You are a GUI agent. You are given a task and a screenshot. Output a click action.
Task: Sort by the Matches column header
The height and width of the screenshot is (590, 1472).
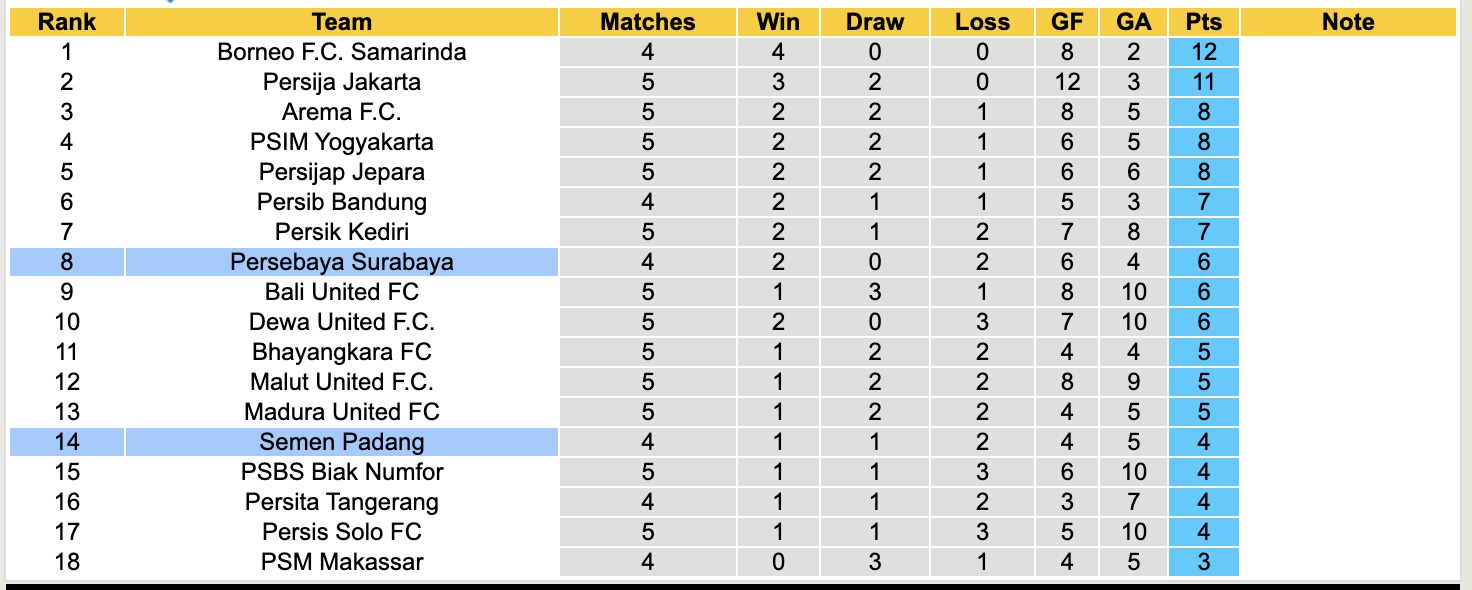click(647, 22)
